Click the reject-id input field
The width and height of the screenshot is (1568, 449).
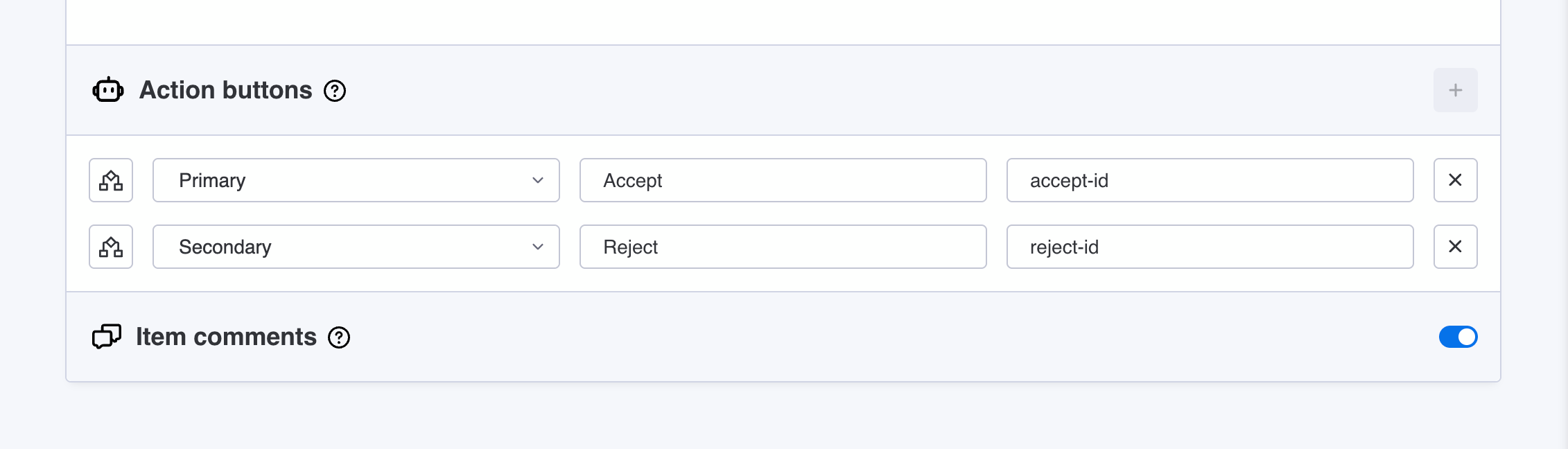click(1210, 247)
